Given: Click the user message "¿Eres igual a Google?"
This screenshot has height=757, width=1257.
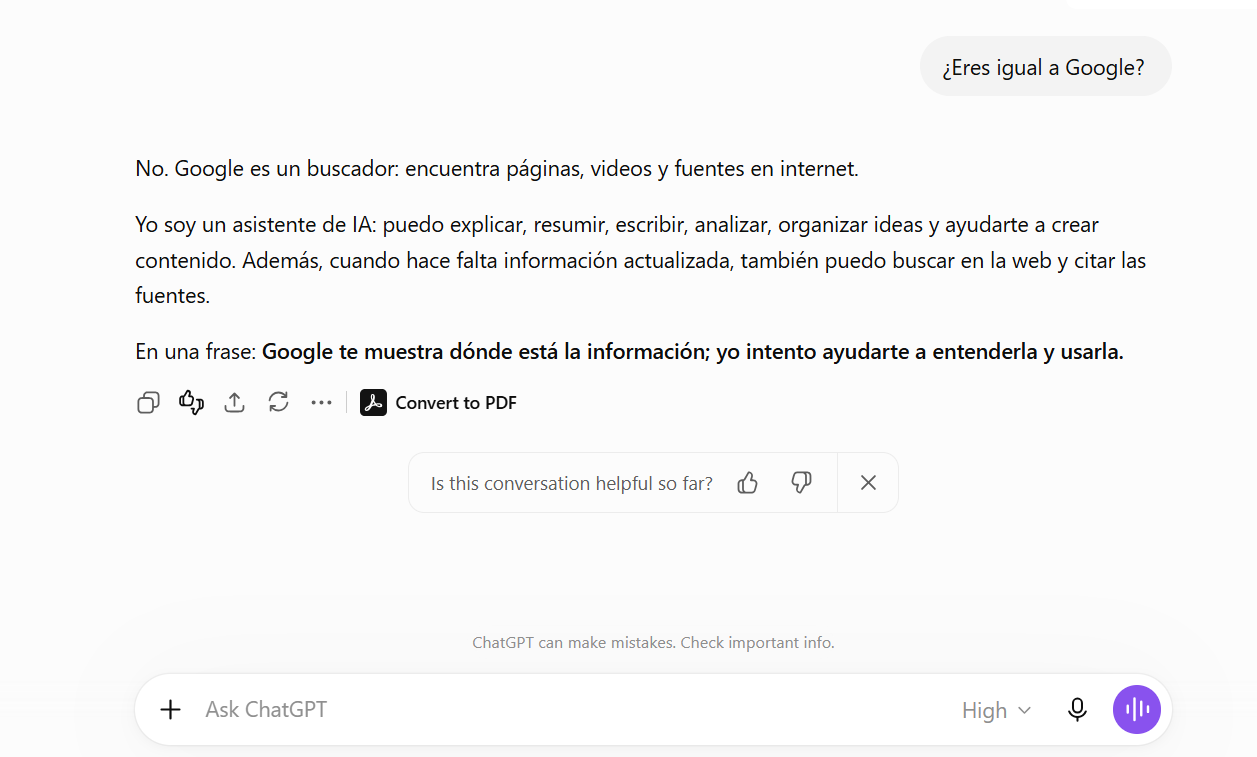Looking at the screenshot, I should click(x=1045, y=68).
